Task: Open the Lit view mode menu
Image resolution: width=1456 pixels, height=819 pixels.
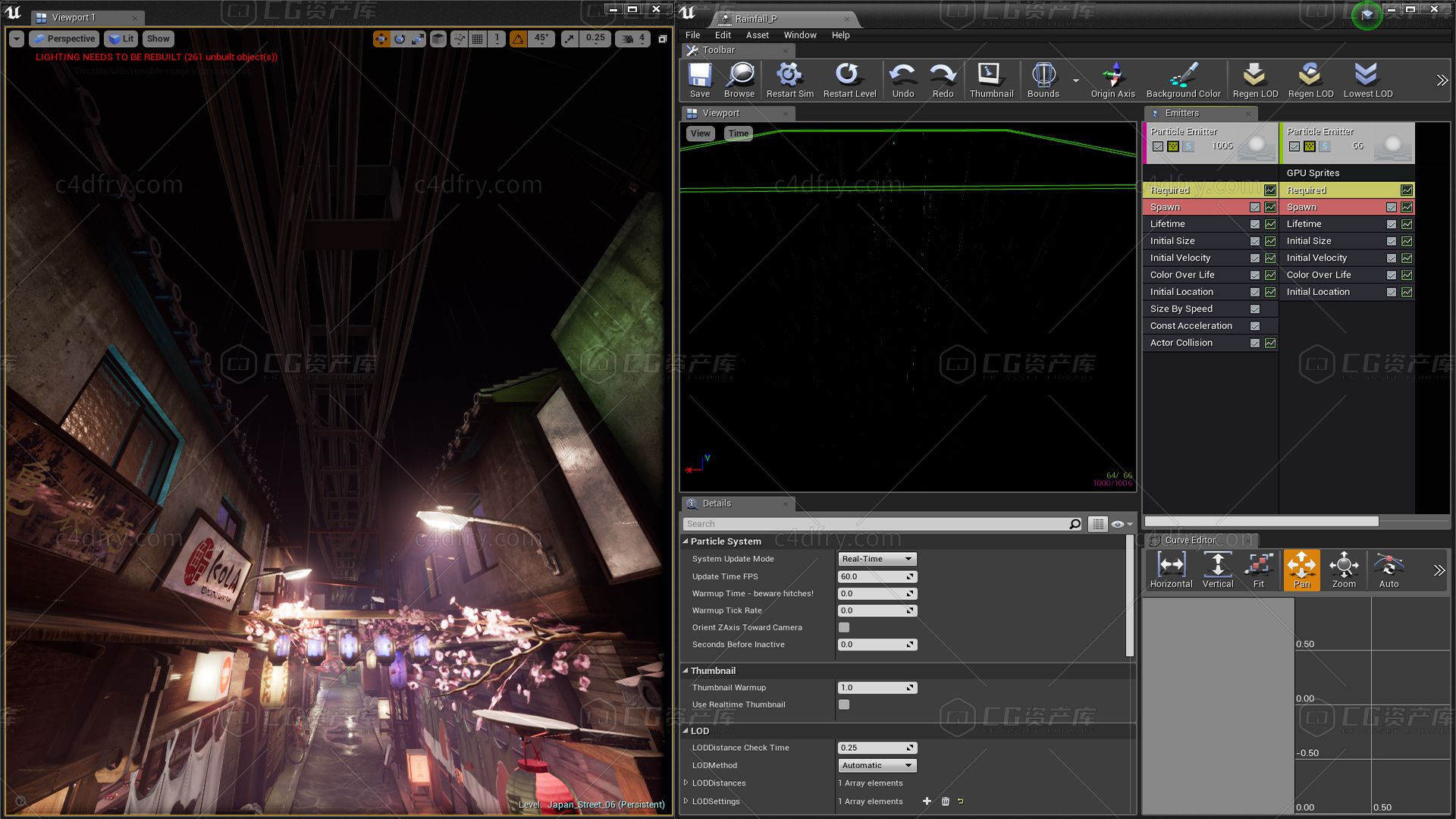Action: tap(121, 39)
